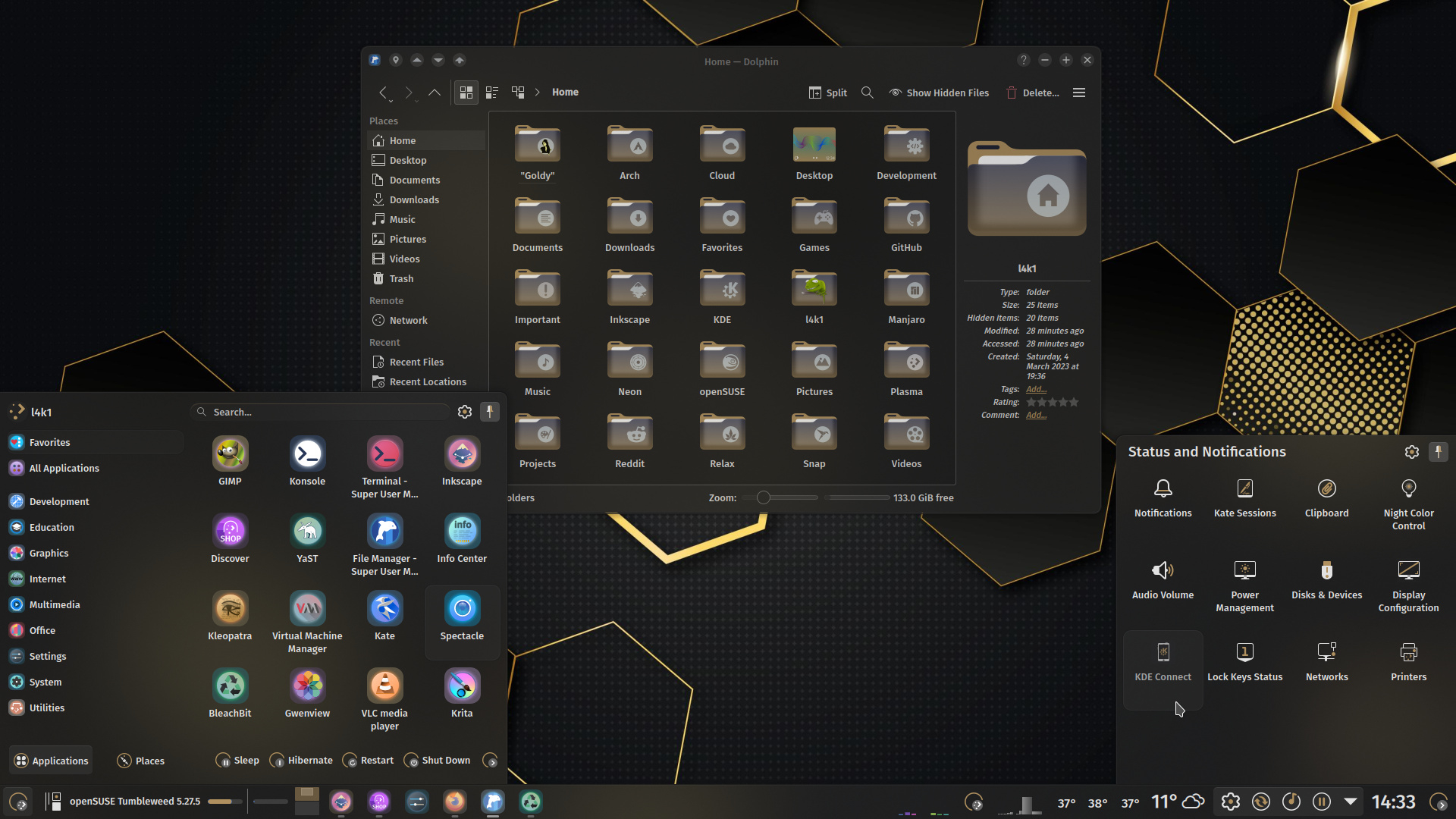
Task: Expand Home breadcrumb chevron in Dolphin
Action: click(x=538, y=93)
